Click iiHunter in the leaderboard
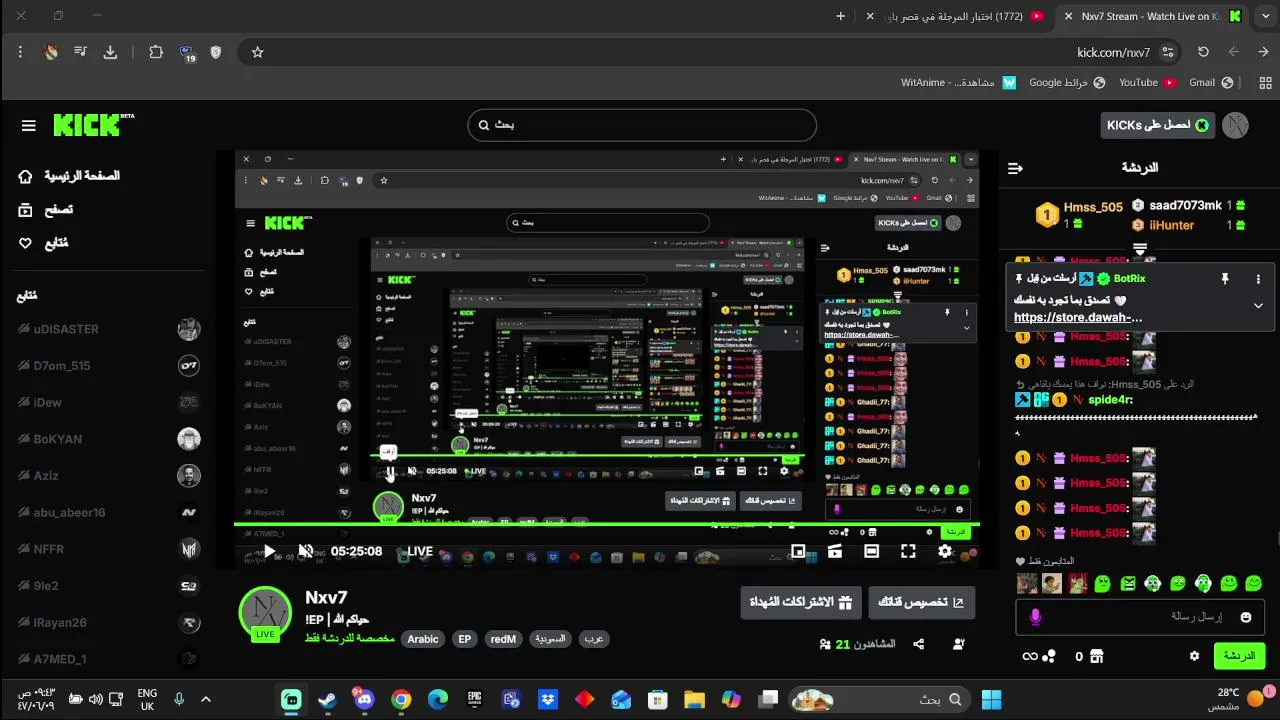This screenshot has width=1280, height=720. (1171, 225)
